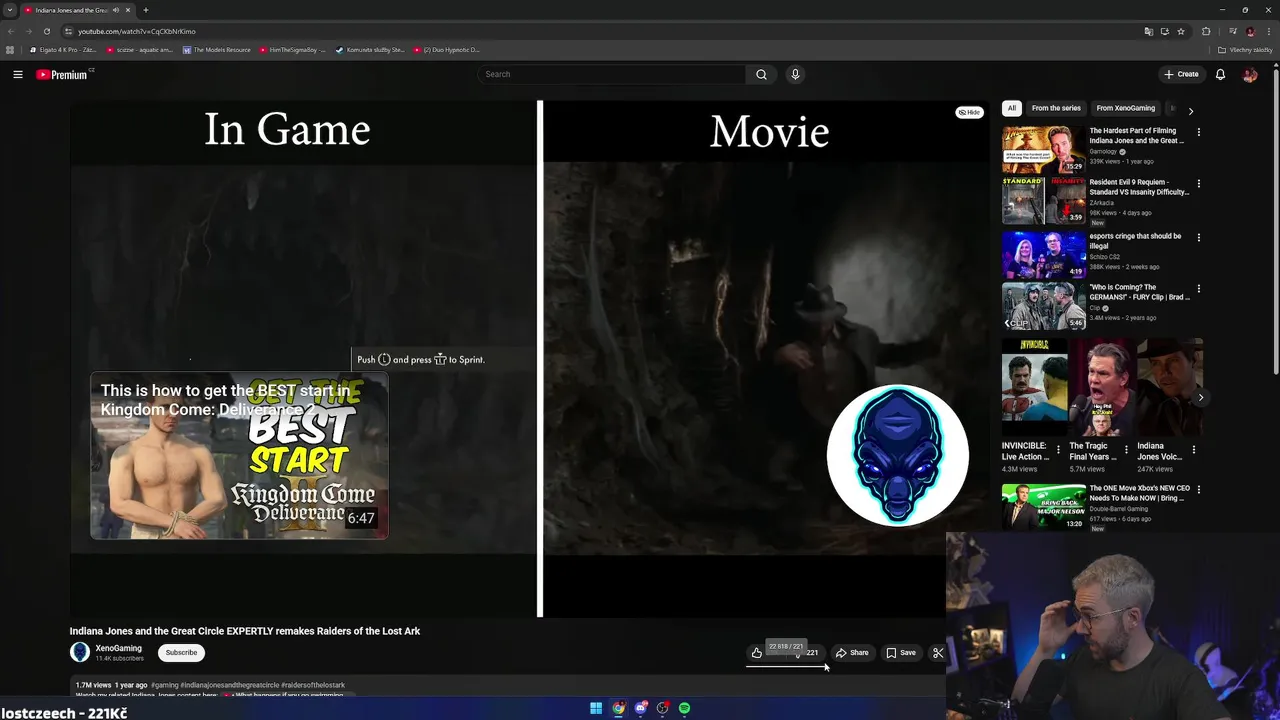Open a new browser tab

(146, 10)
